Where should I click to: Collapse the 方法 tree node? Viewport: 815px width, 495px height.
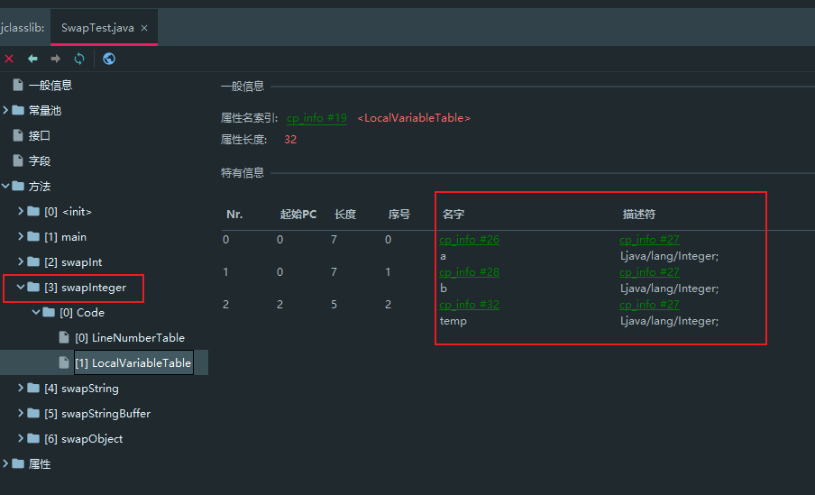(x=7, y=186)
